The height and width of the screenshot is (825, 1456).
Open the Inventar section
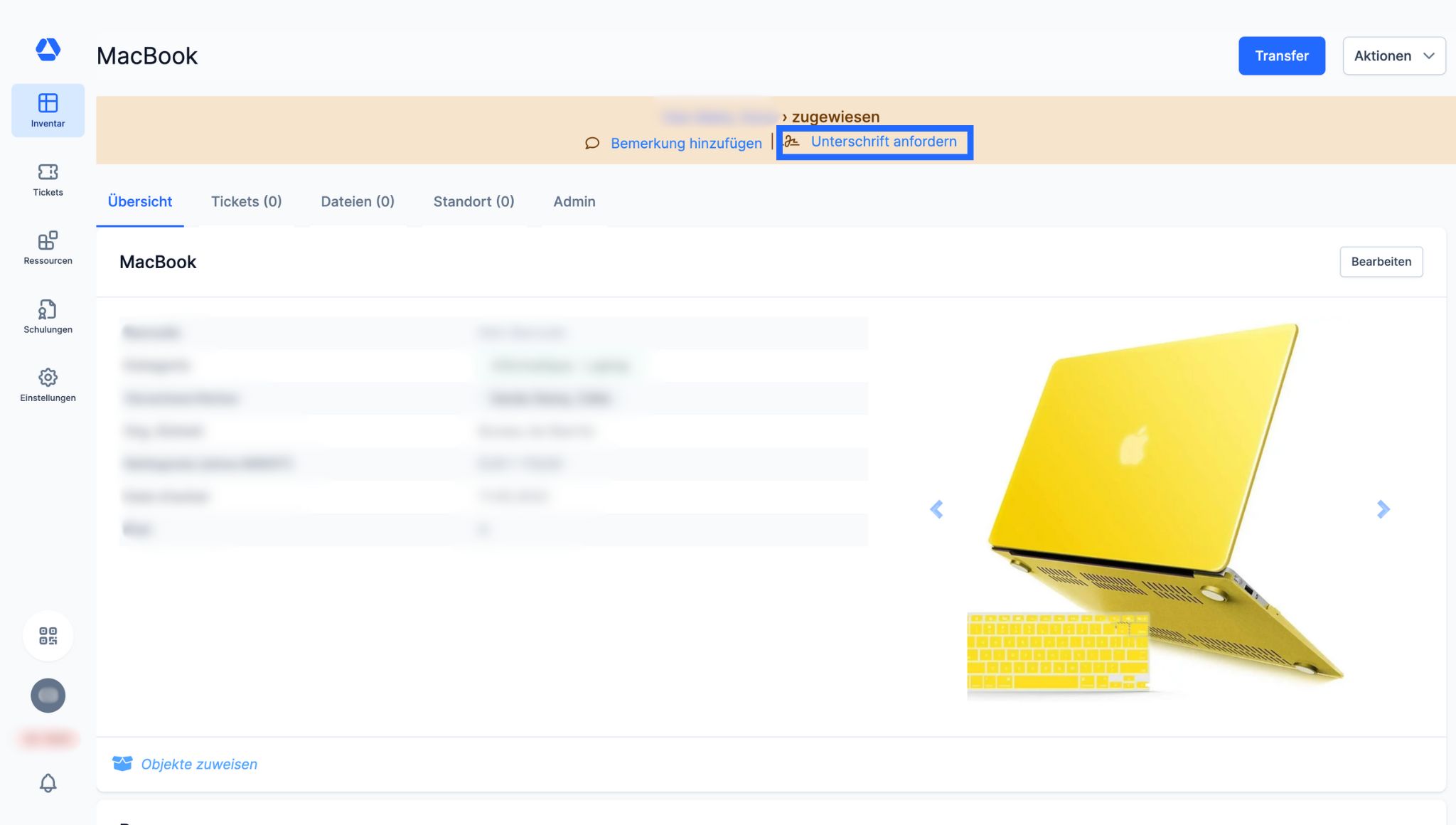pyautogui.click(x=48, y=110)
